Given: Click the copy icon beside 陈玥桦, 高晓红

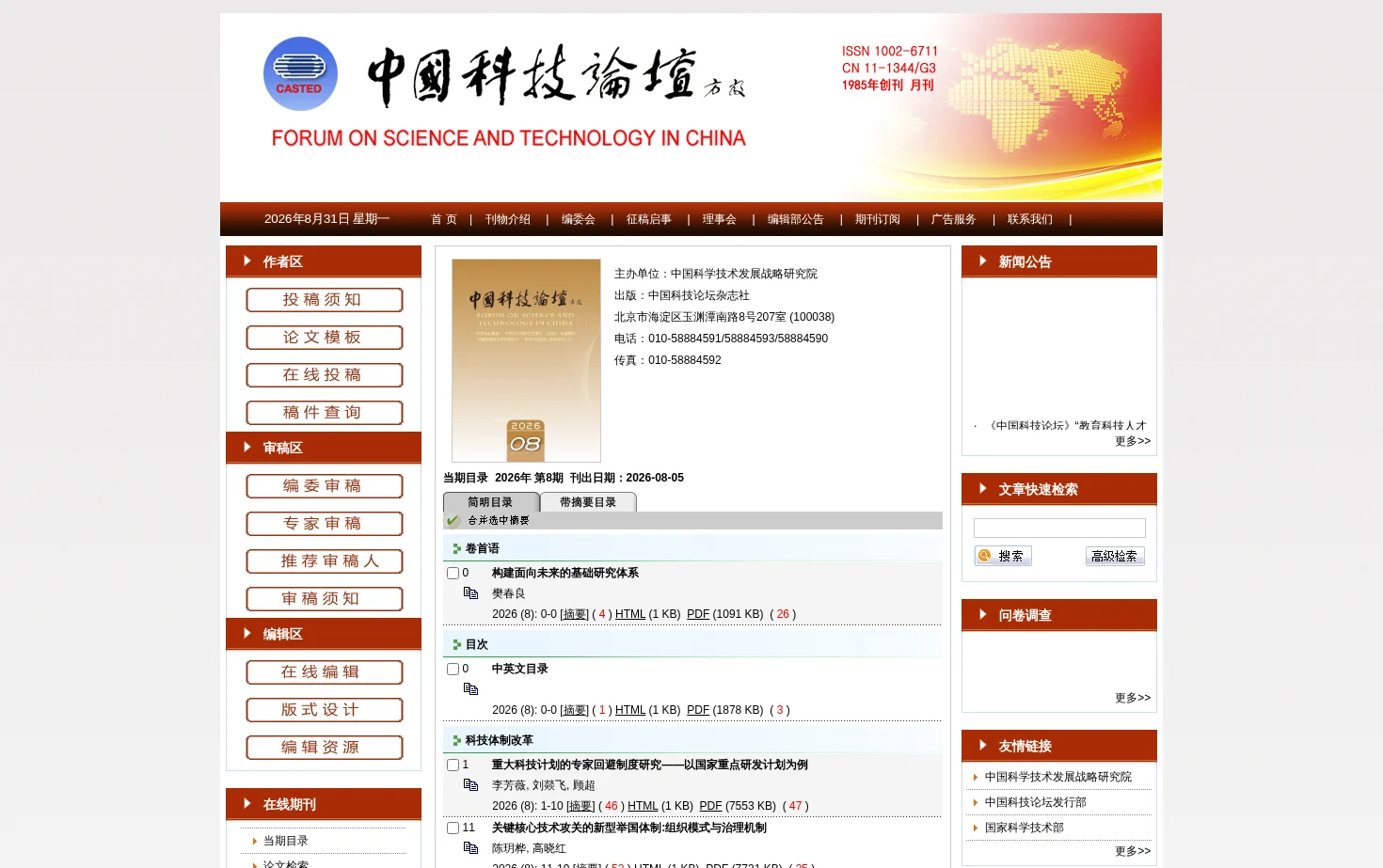Looking at the screenshot, I should [470, 848].
